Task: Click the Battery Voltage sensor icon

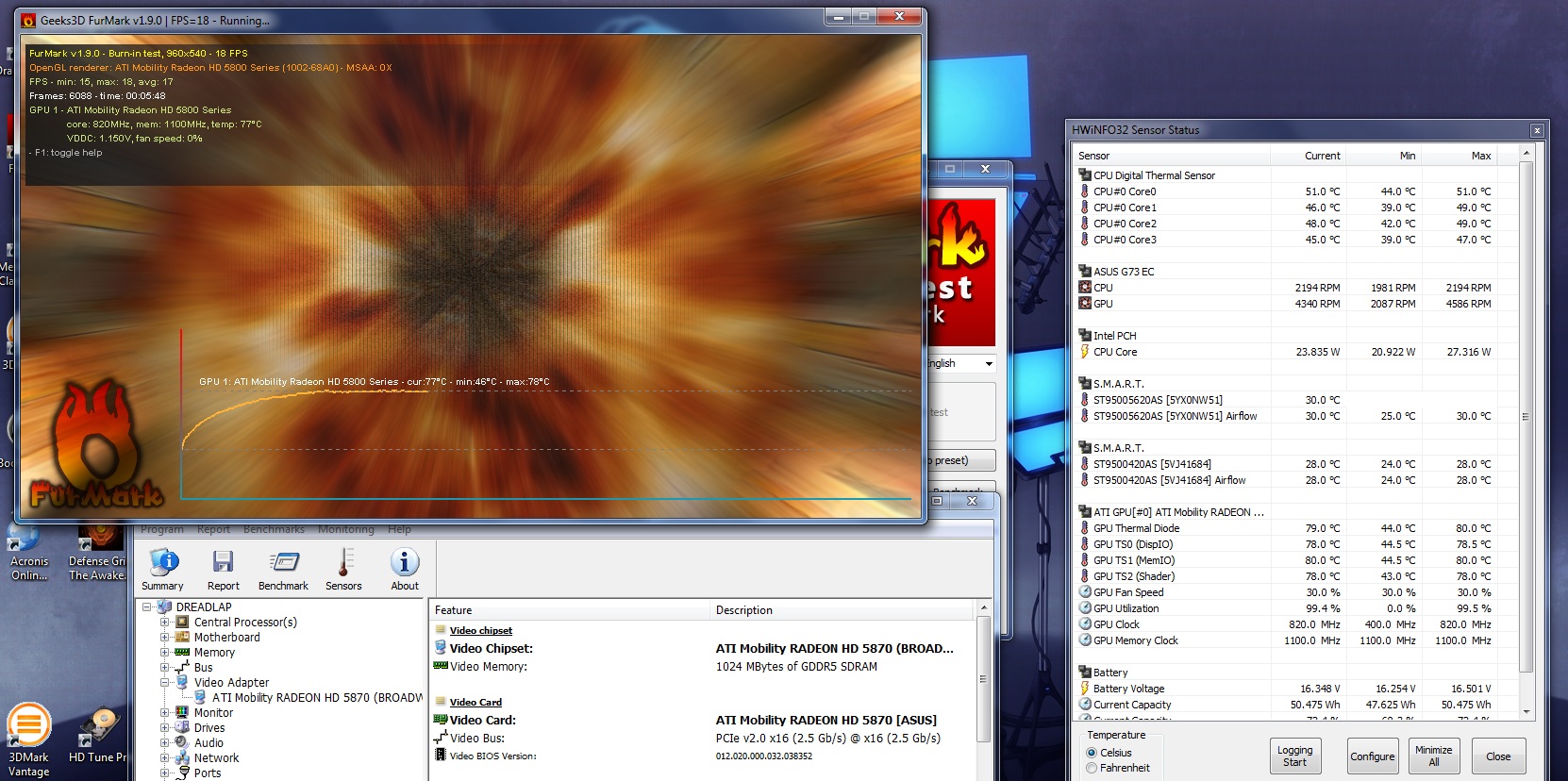Action: coord(1085,689)
